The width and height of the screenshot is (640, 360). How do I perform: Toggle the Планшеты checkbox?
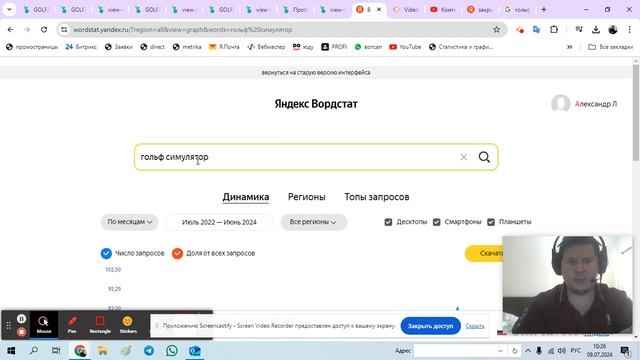pos(491,222)
